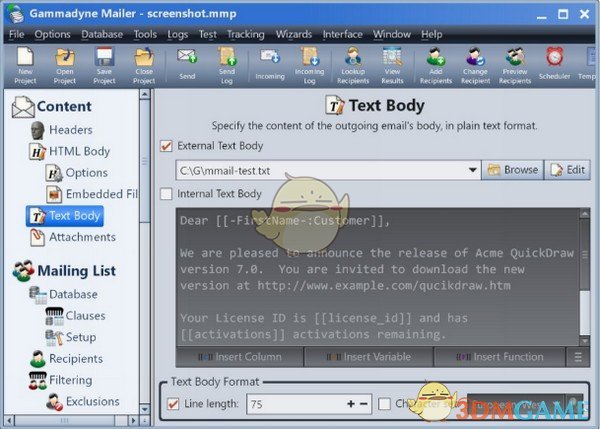This screenshot has height=429, width=600.
Task: Select Exclusions in the sidebar
Action: pos(83,401)
